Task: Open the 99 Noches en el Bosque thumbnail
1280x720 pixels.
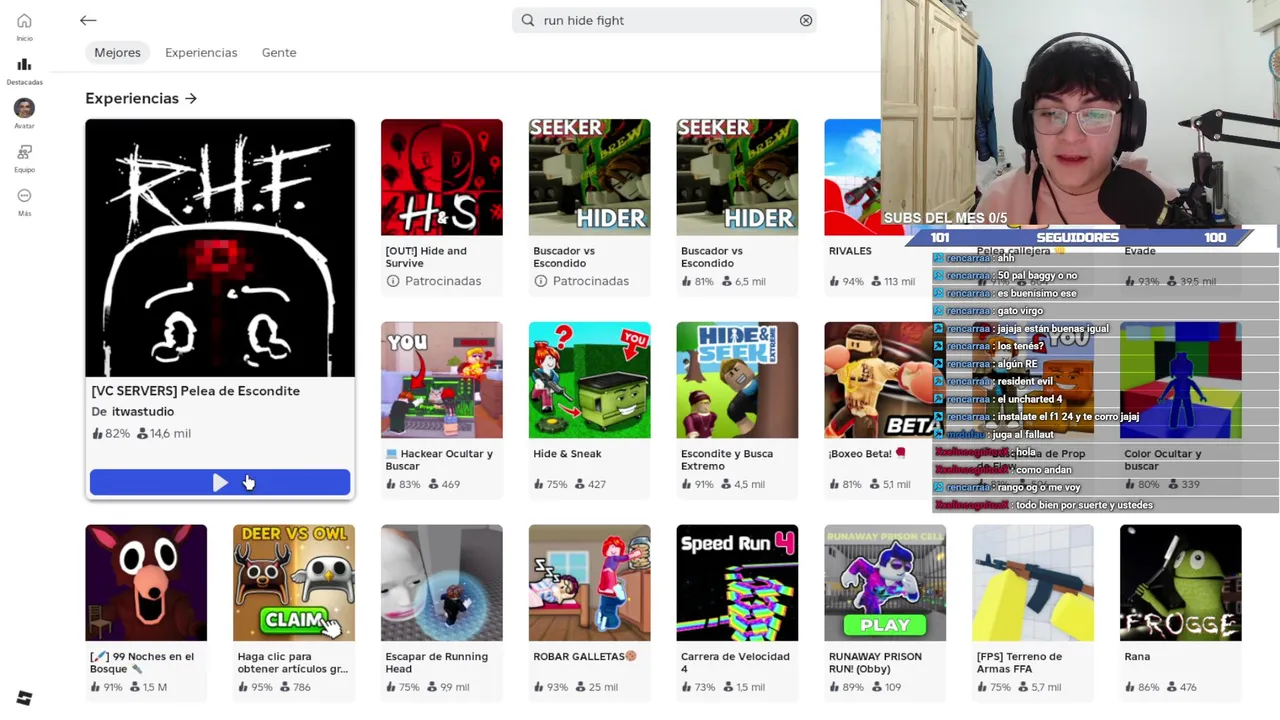Action: 146,582
